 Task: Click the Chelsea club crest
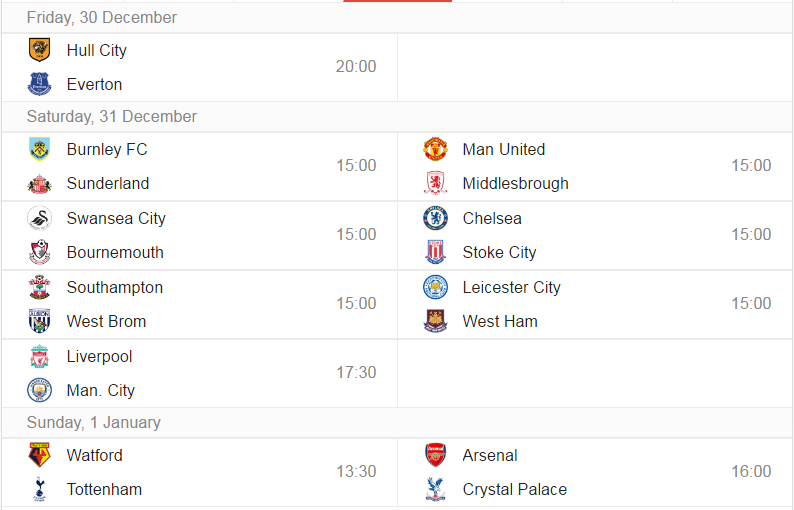pyautogui.click(x=435, y=218)
